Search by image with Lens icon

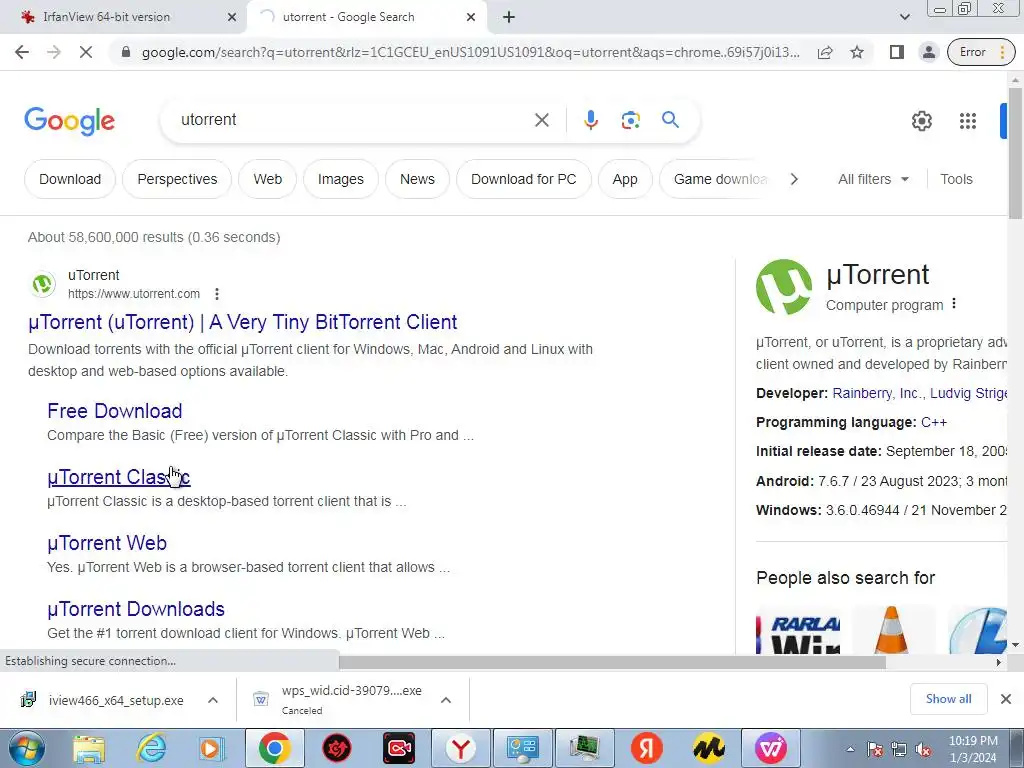click(x=630, y=120)
